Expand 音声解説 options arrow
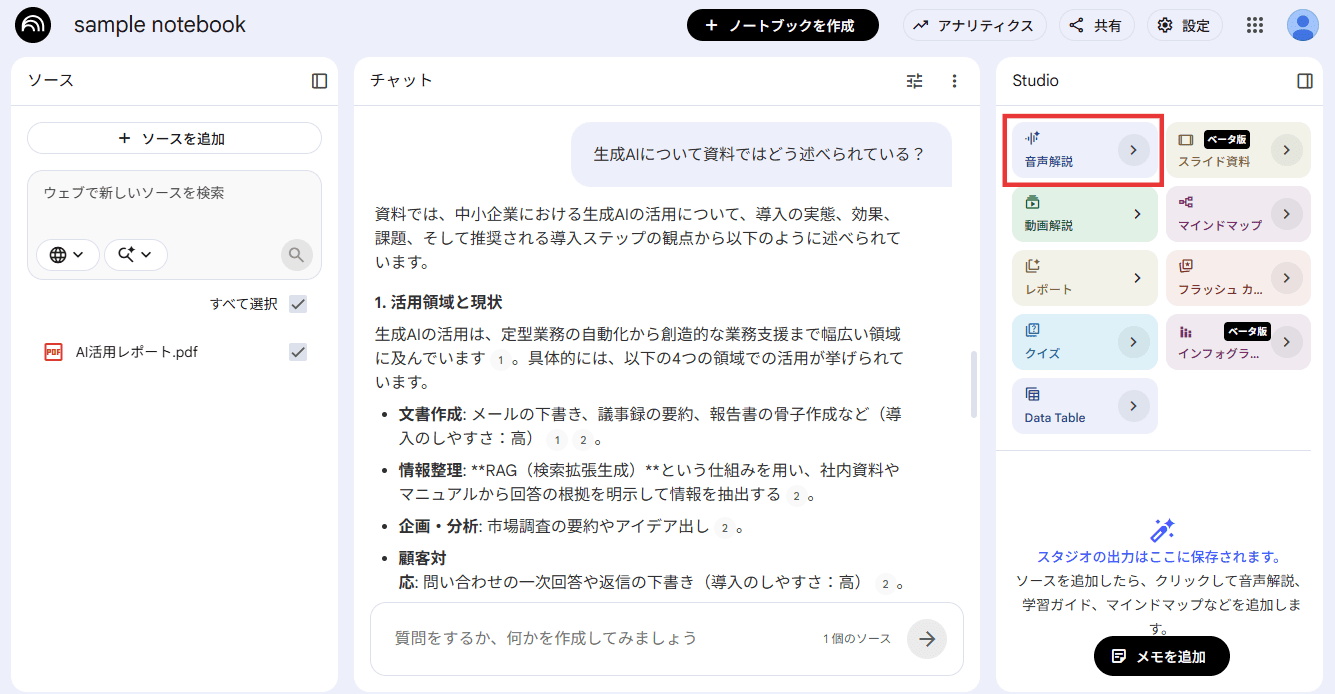1335x694 pixels. point(1133,150)
